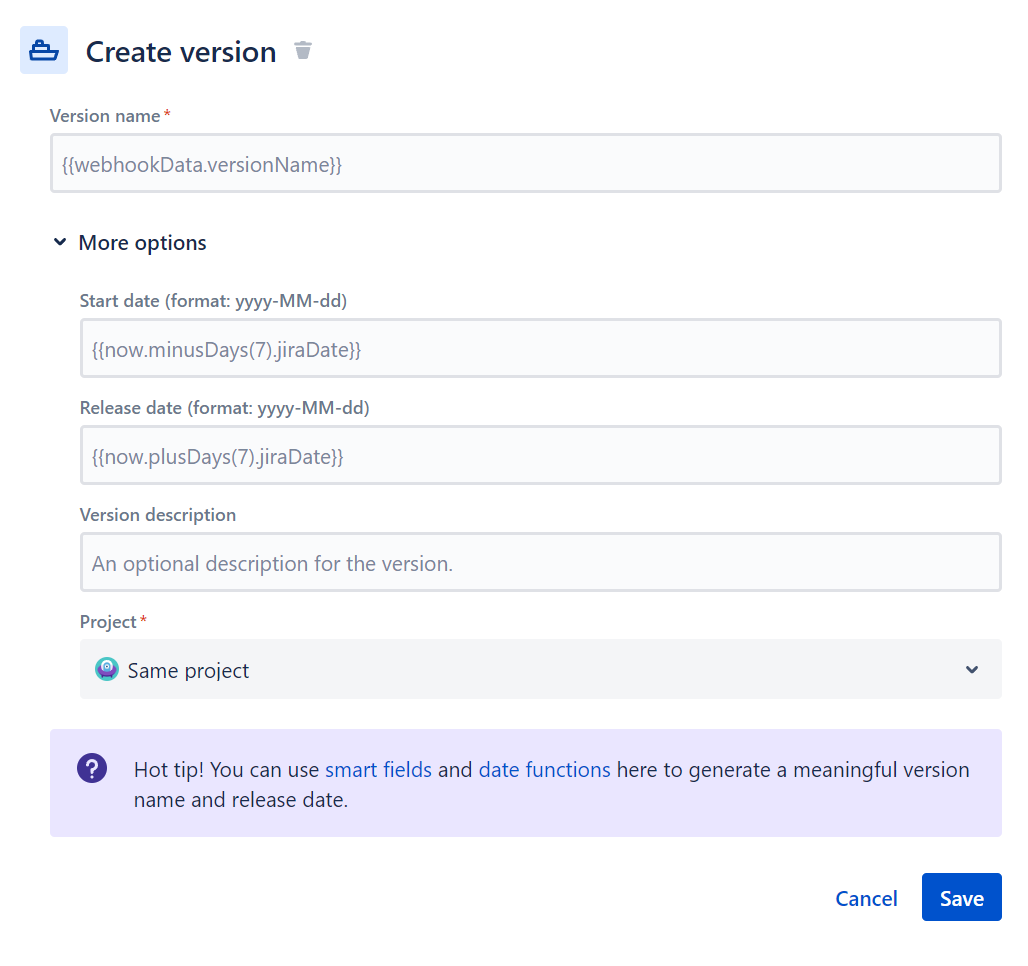
Task: Collapse the More options section
Action: click(x=59, y=242)
